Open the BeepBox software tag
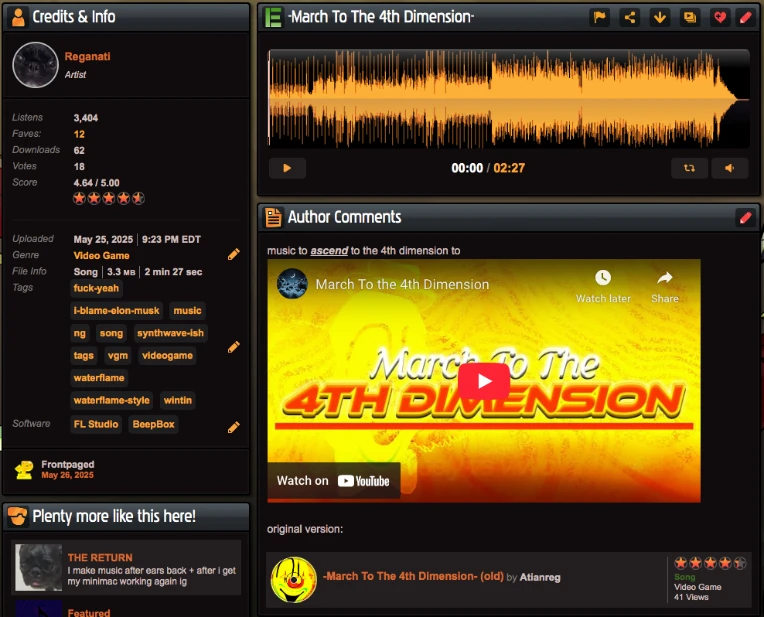Image resolution: width=764 pixels, height=617 pixels. point(153,424)
